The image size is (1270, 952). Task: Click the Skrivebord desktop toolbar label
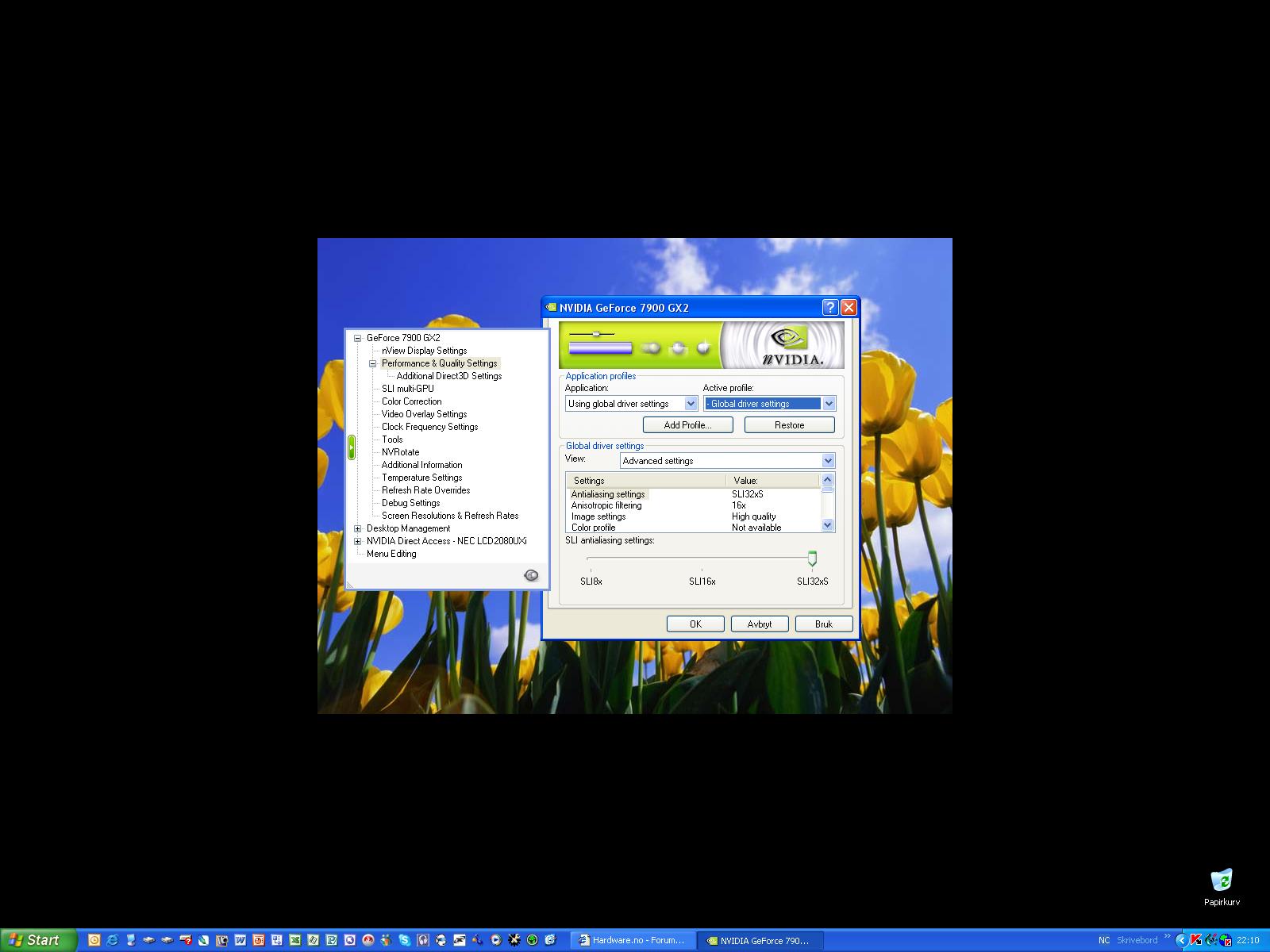click(1137, 940)
